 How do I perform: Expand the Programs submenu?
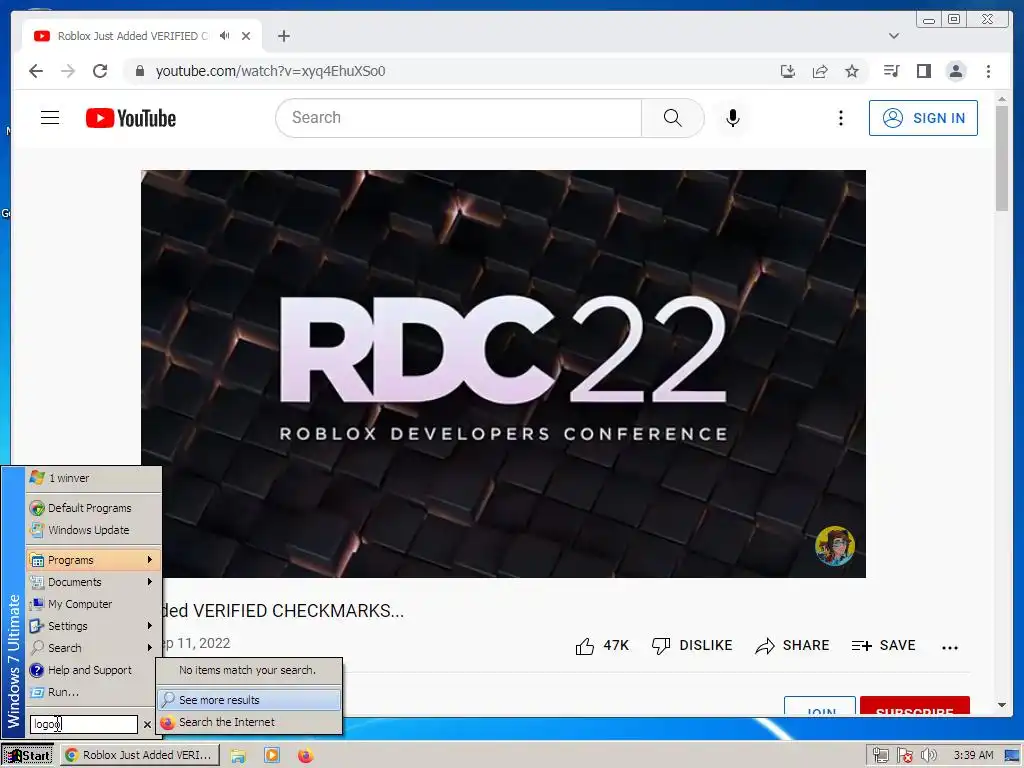click(93, 560)
